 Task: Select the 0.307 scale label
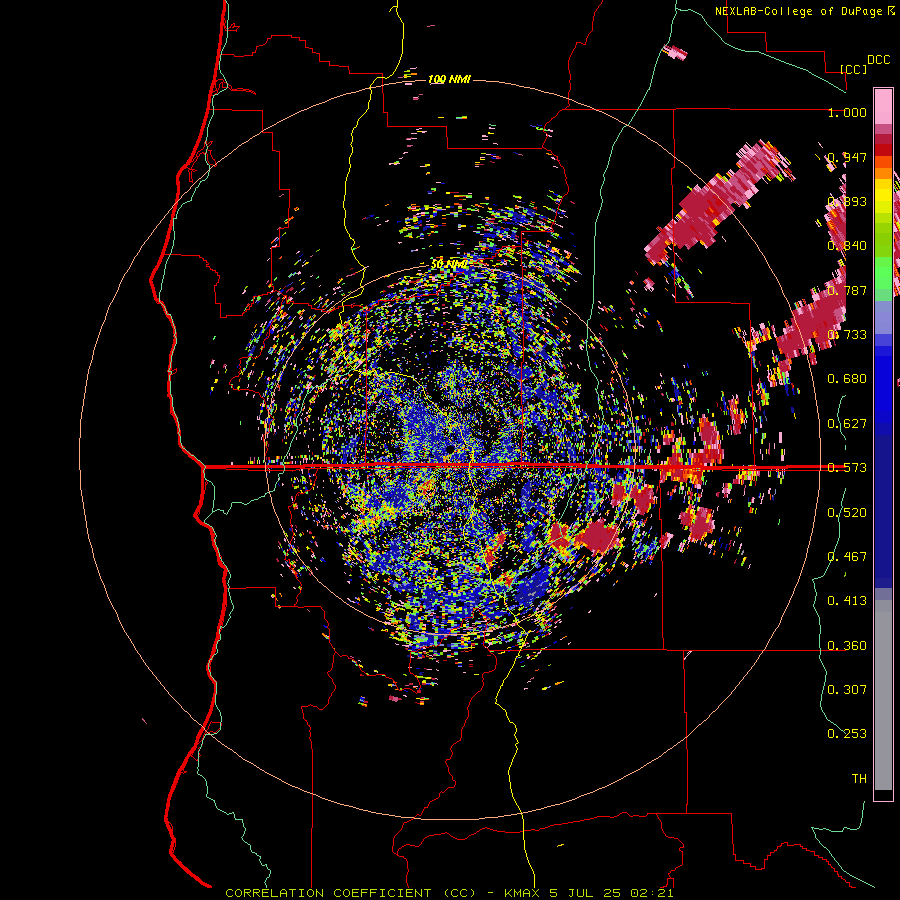pos(847,689)
